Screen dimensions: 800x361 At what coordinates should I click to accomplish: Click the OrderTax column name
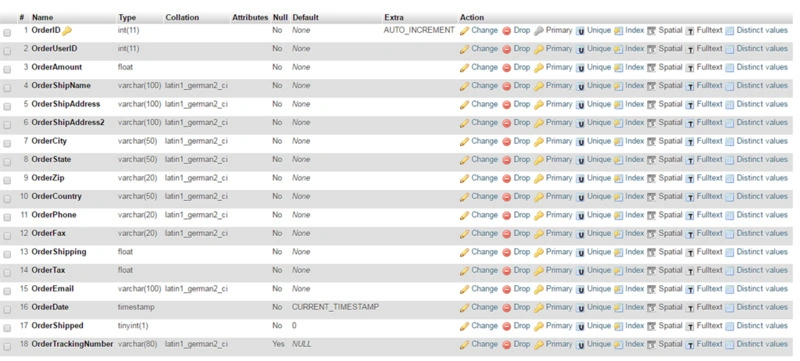[x=48, y=270]
